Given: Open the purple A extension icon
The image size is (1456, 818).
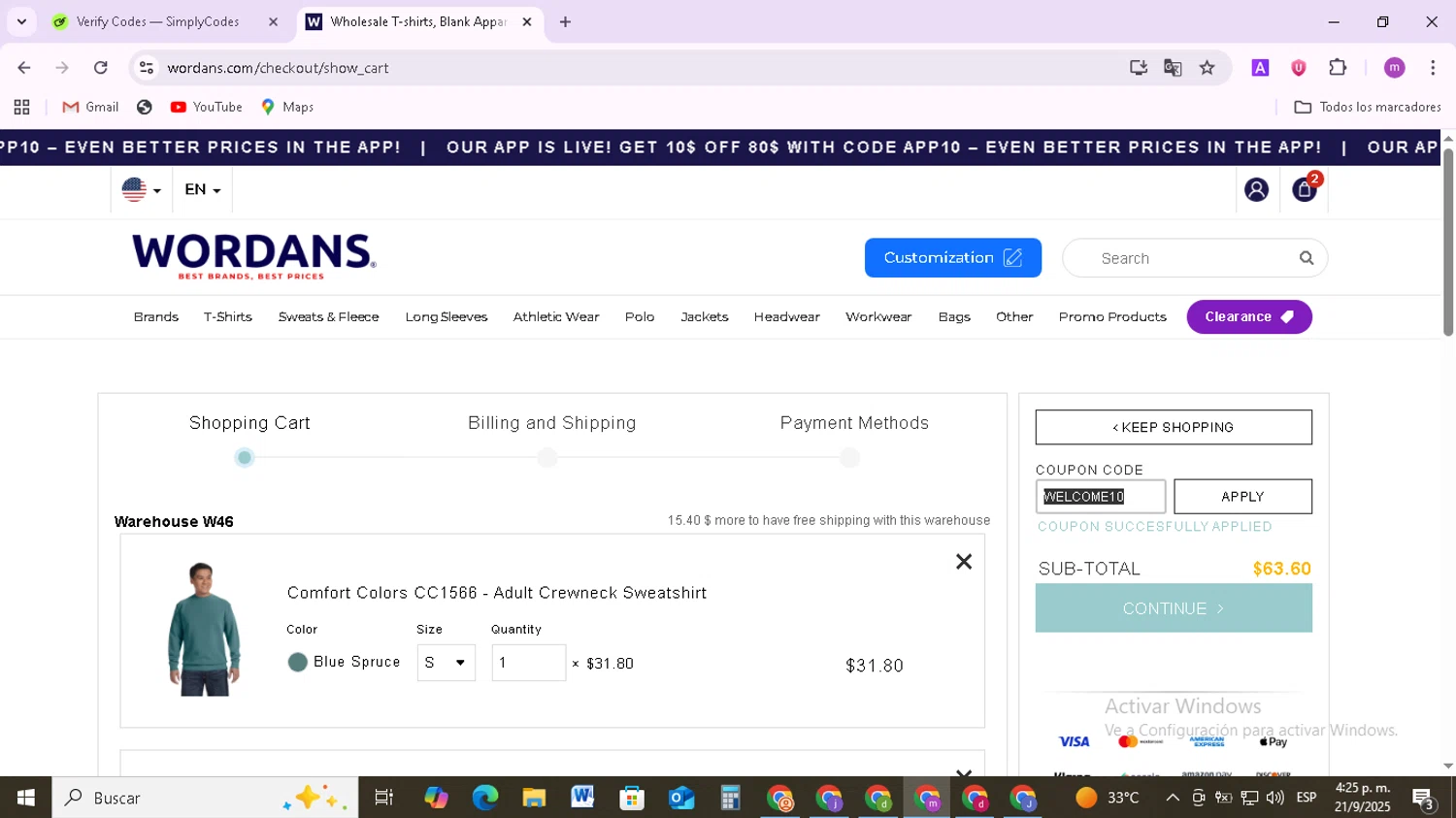Looking at the screenshot, I should click(1260, 68).
